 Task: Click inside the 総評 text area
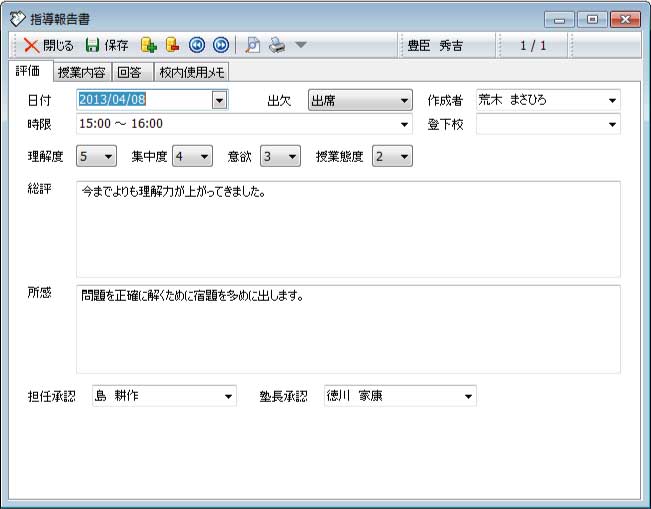(x=348, y=229)
